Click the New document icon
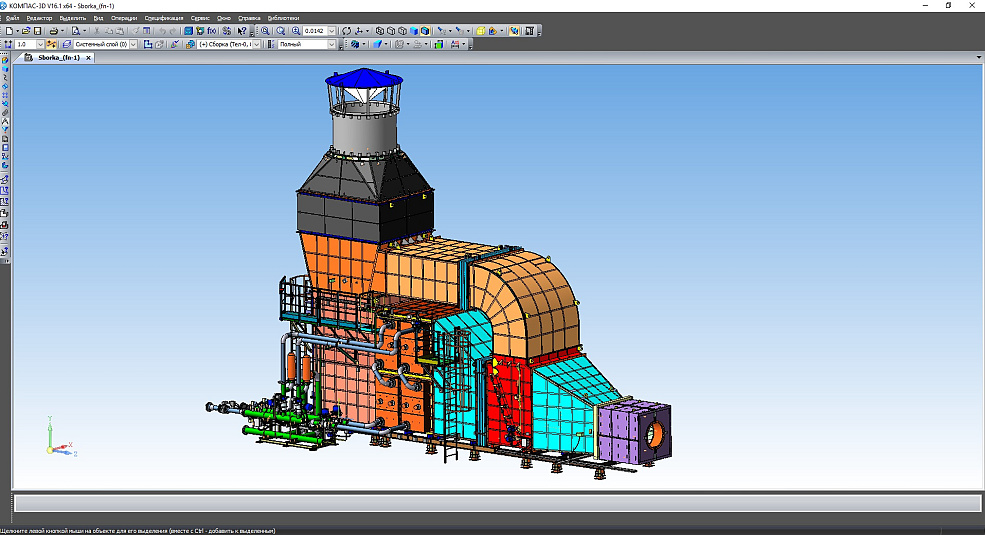985x535 pixels. pyautogui.click(x=8, y=31)
